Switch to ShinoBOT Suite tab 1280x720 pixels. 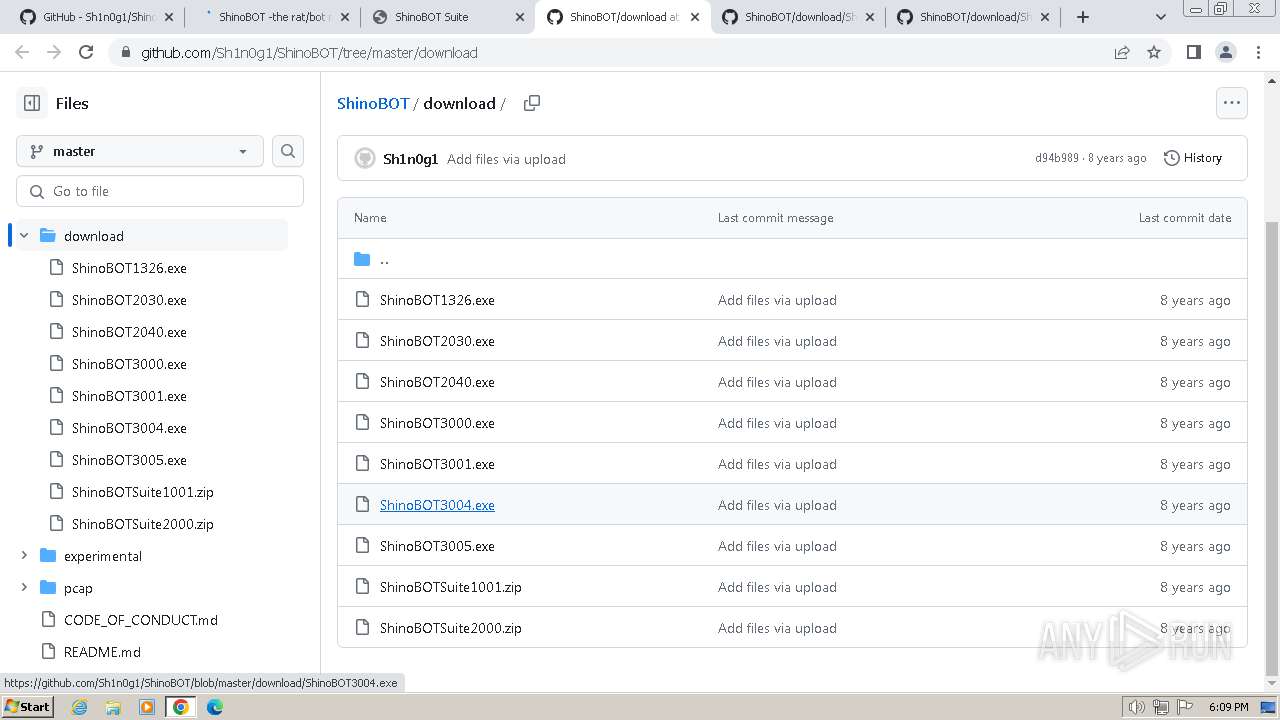448,17
